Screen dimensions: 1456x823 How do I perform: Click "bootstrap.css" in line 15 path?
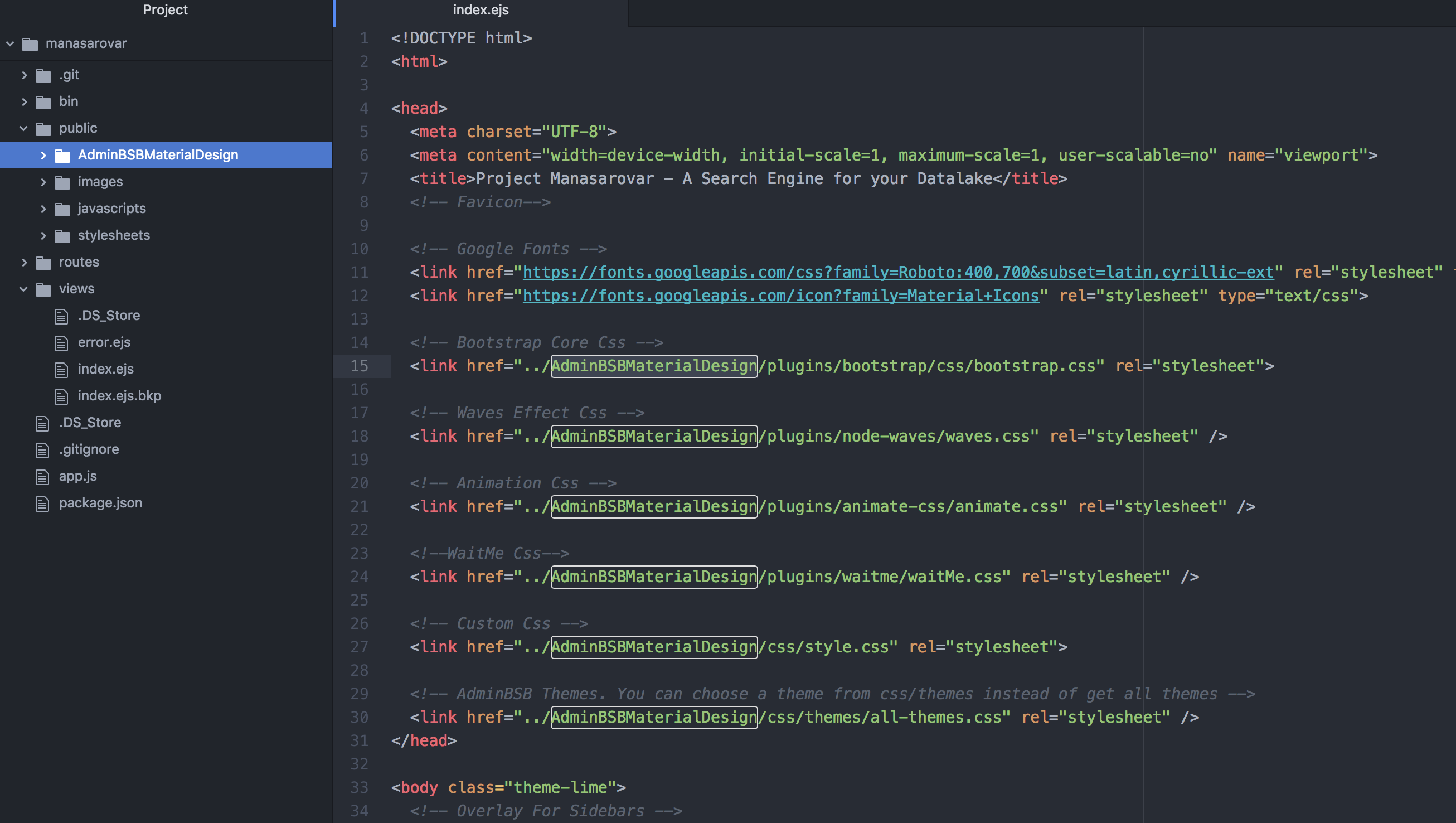1035,366
